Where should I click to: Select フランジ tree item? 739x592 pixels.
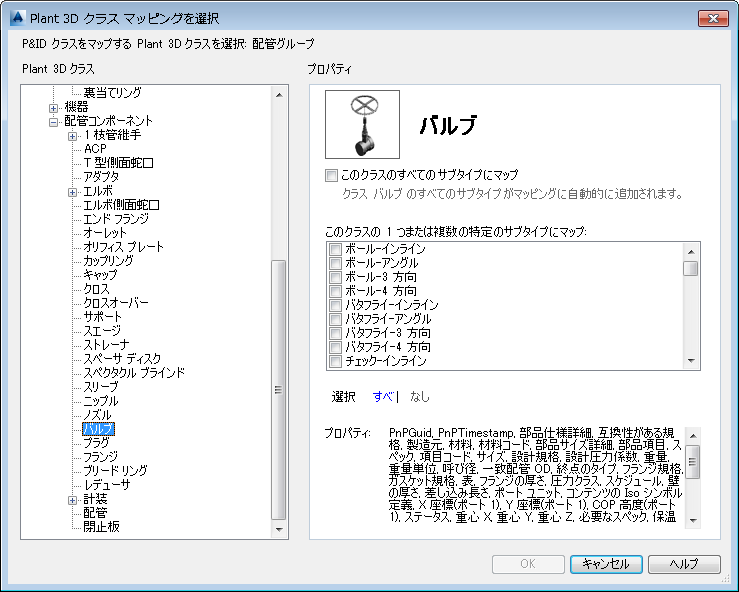[100, 457]
